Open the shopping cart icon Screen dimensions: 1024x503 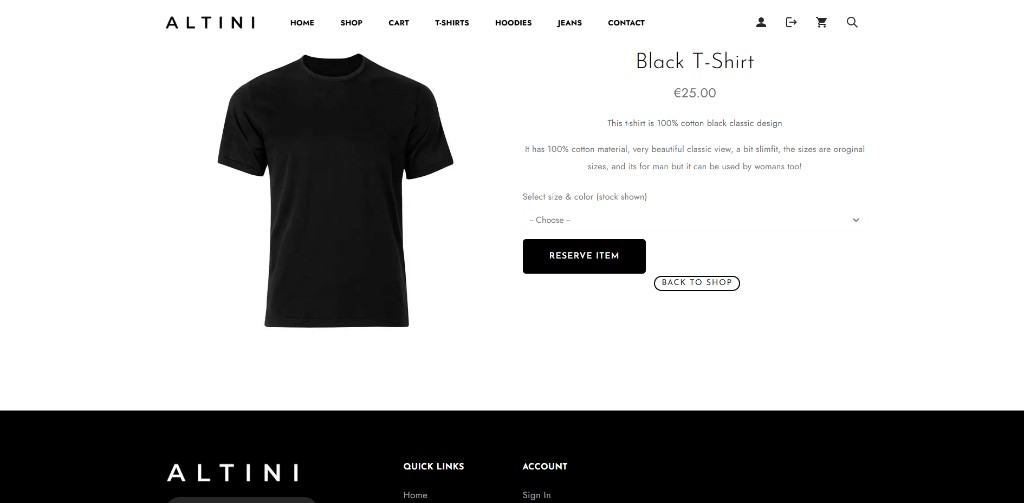pyautogui.click(x=822, y=22)
